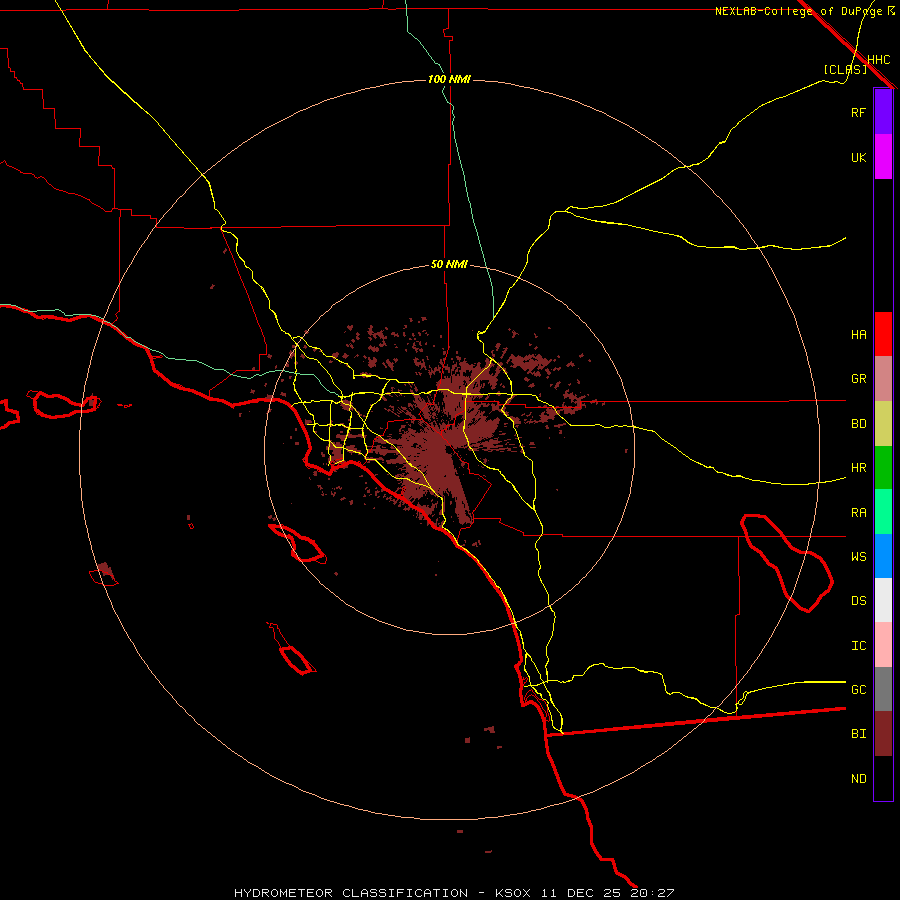Click the IC legend label
This screenshot has height=900, width=900.
click(x=858, y=646)
